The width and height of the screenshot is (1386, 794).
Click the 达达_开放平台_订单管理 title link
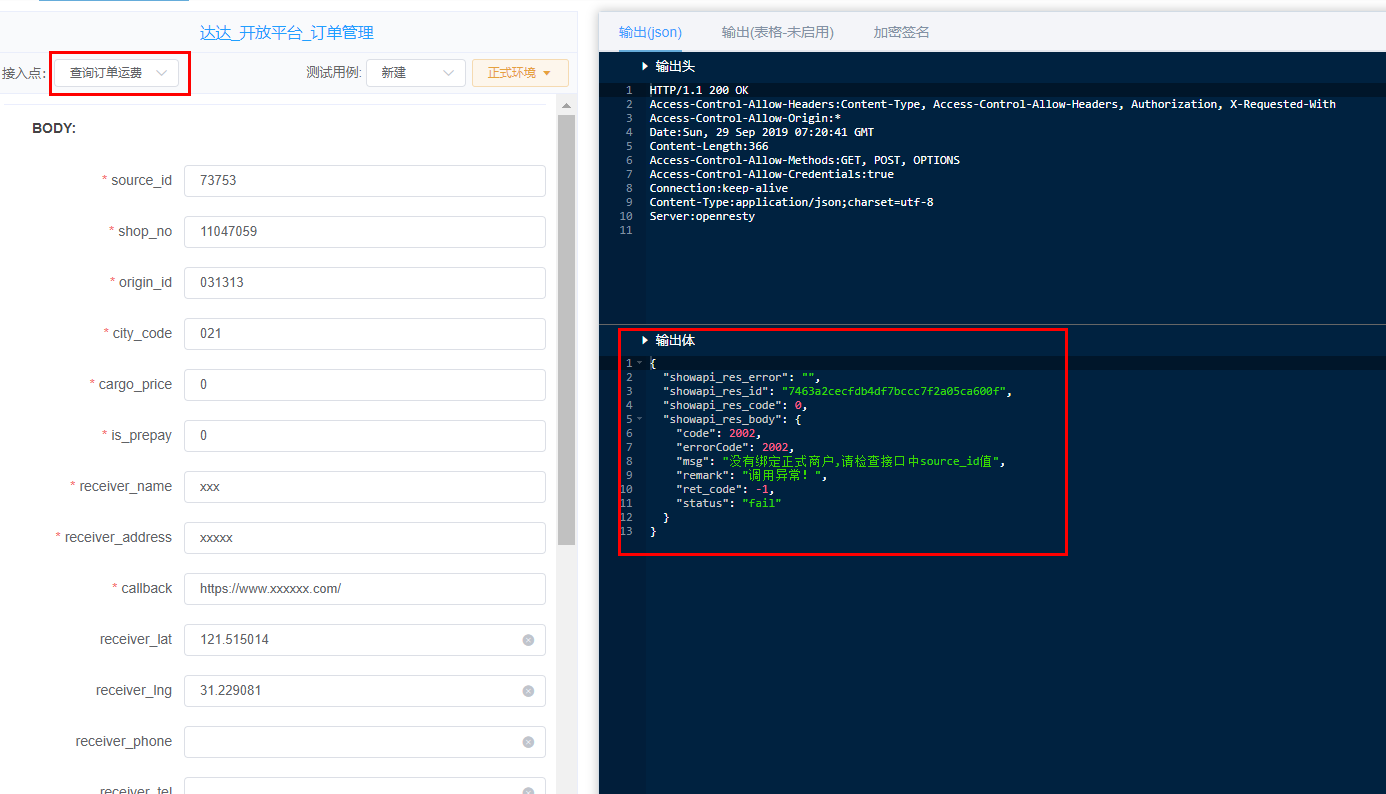(x=287, y=33)
